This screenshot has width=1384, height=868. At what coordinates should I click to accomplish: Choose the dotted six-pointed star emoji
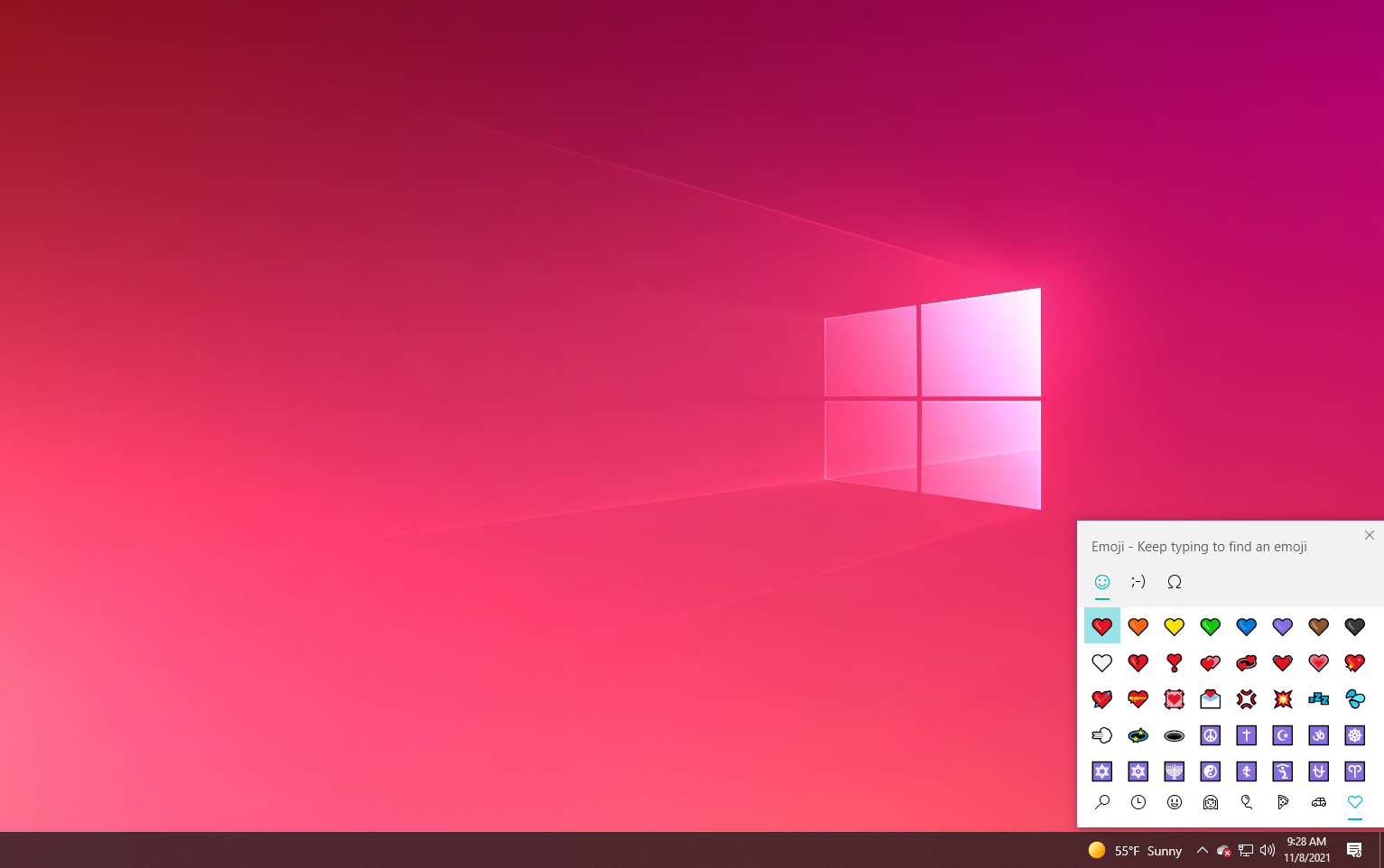(1138, 771)
